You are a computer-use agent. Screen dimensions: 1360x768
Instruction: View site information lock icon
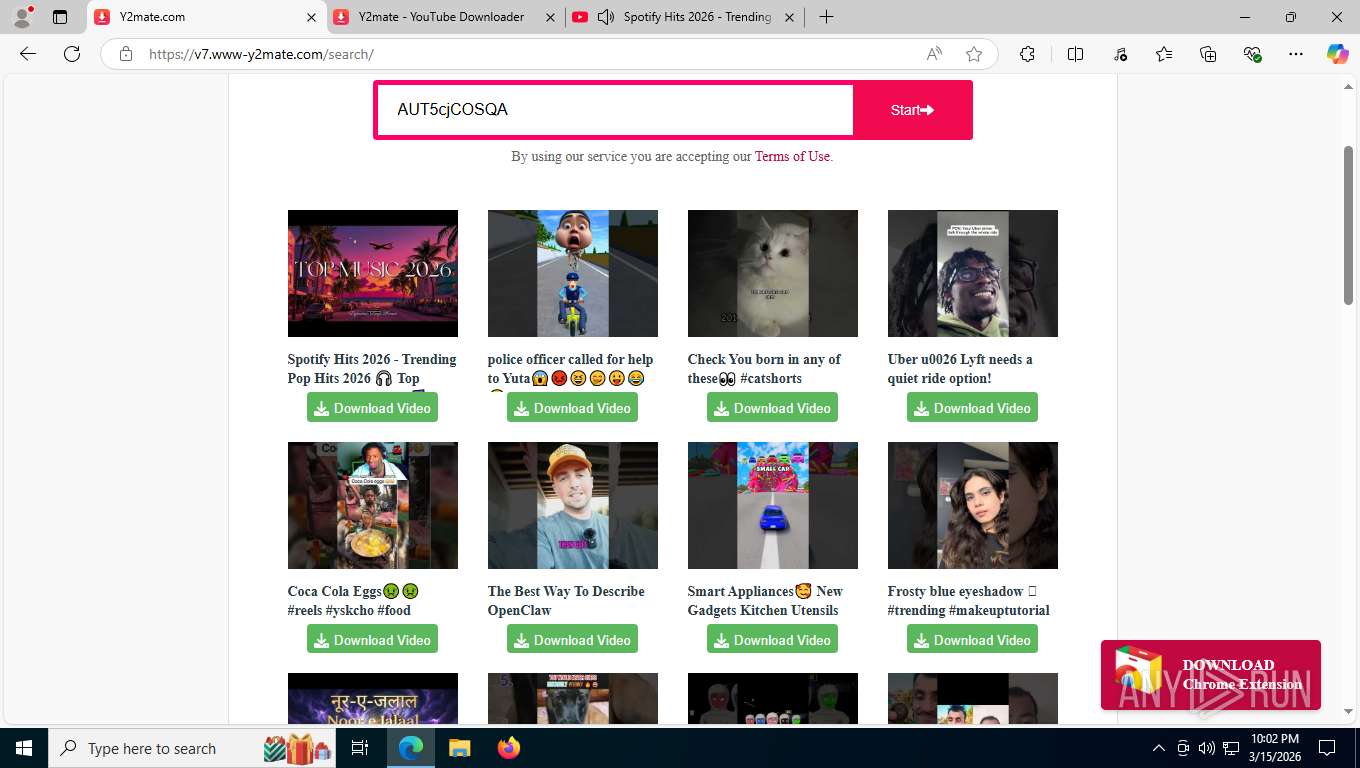pos(126,54)
